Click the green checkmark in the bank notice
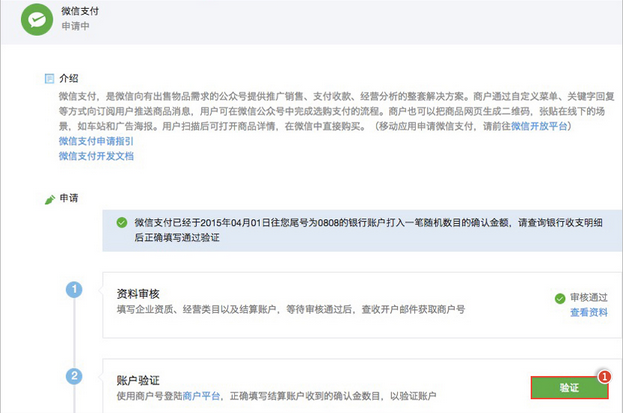 pyautogui.click(x=122, y=222)
